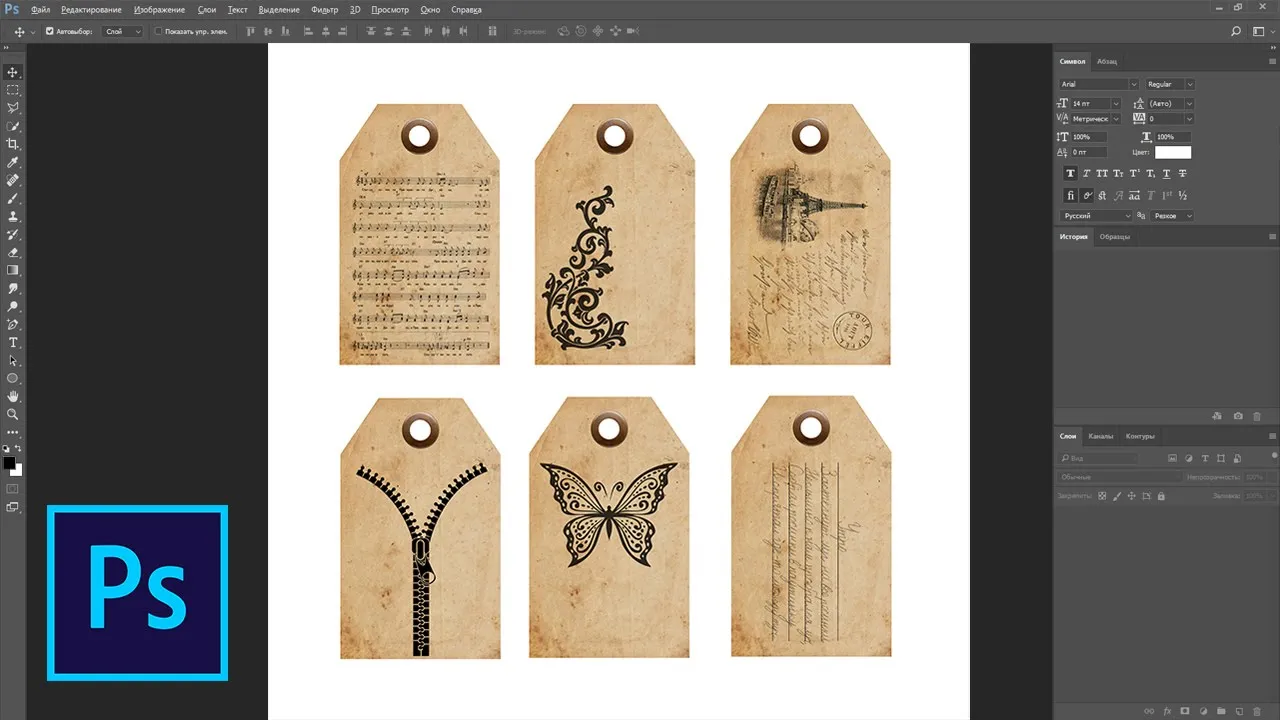
Task: Toggle the Автовыбор checkbox
Action: click(50, 31)
